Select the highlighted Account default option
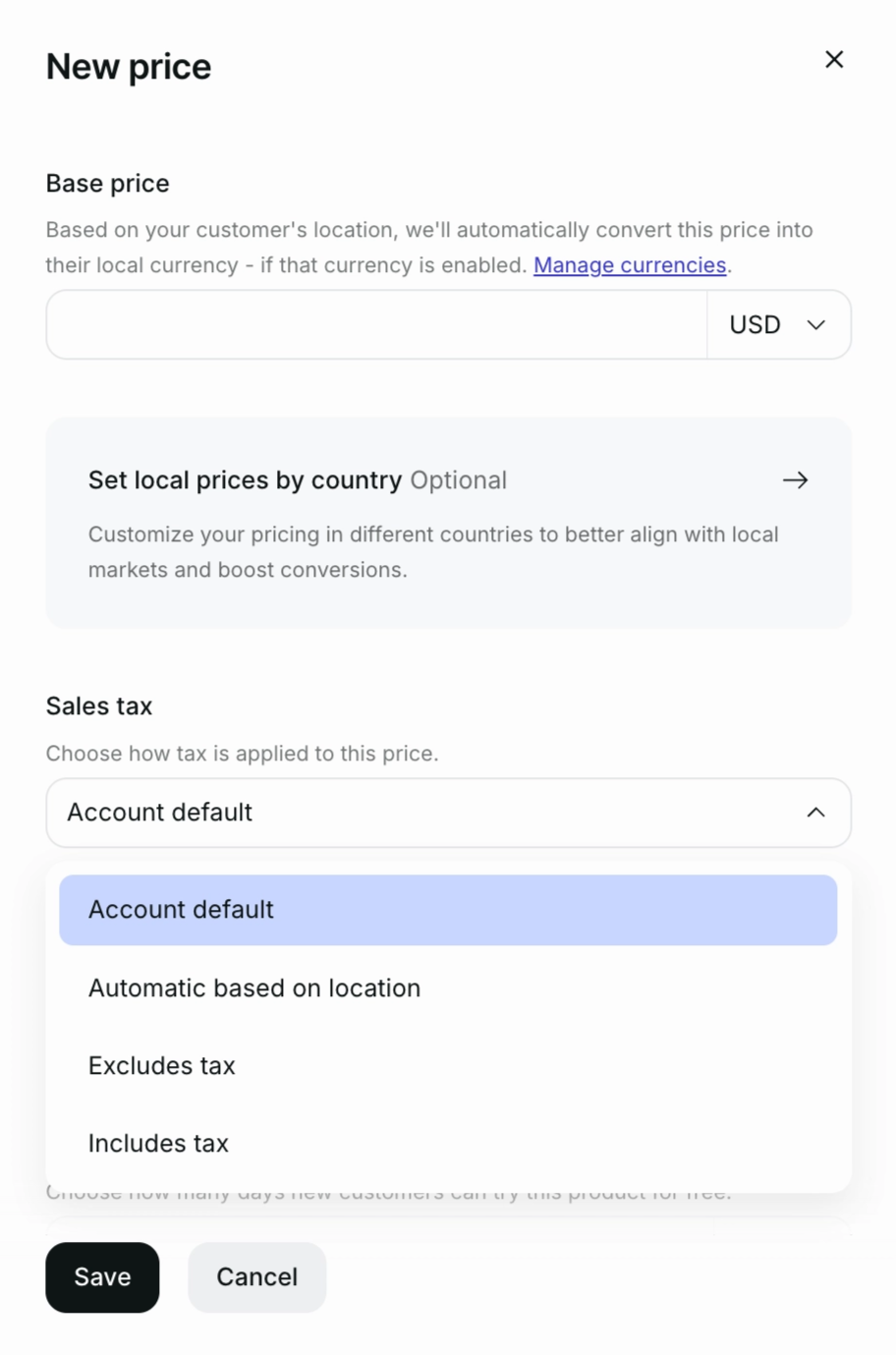 point(448,910)
